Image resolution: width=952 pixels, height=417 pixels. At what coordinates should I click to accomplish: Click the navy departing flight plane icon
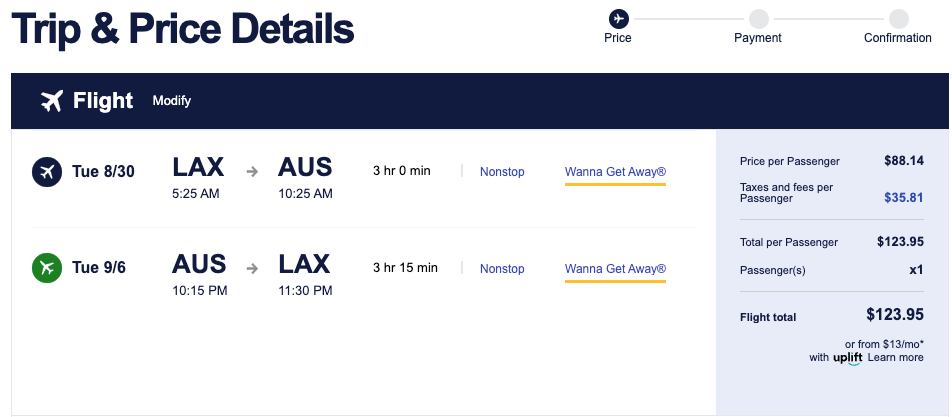[x=46, y=171]
